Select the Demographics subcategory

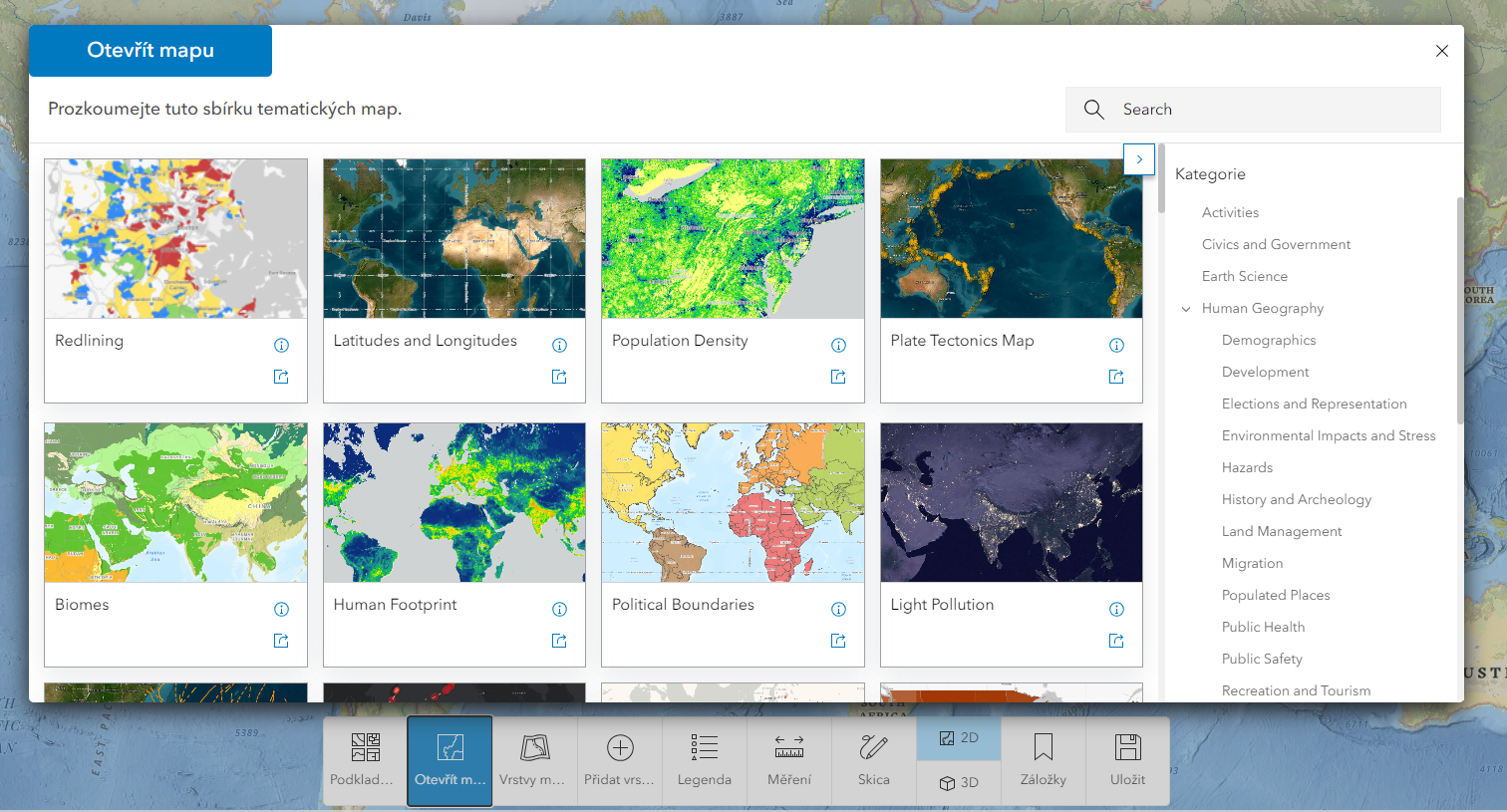(x=1268, y=340)
